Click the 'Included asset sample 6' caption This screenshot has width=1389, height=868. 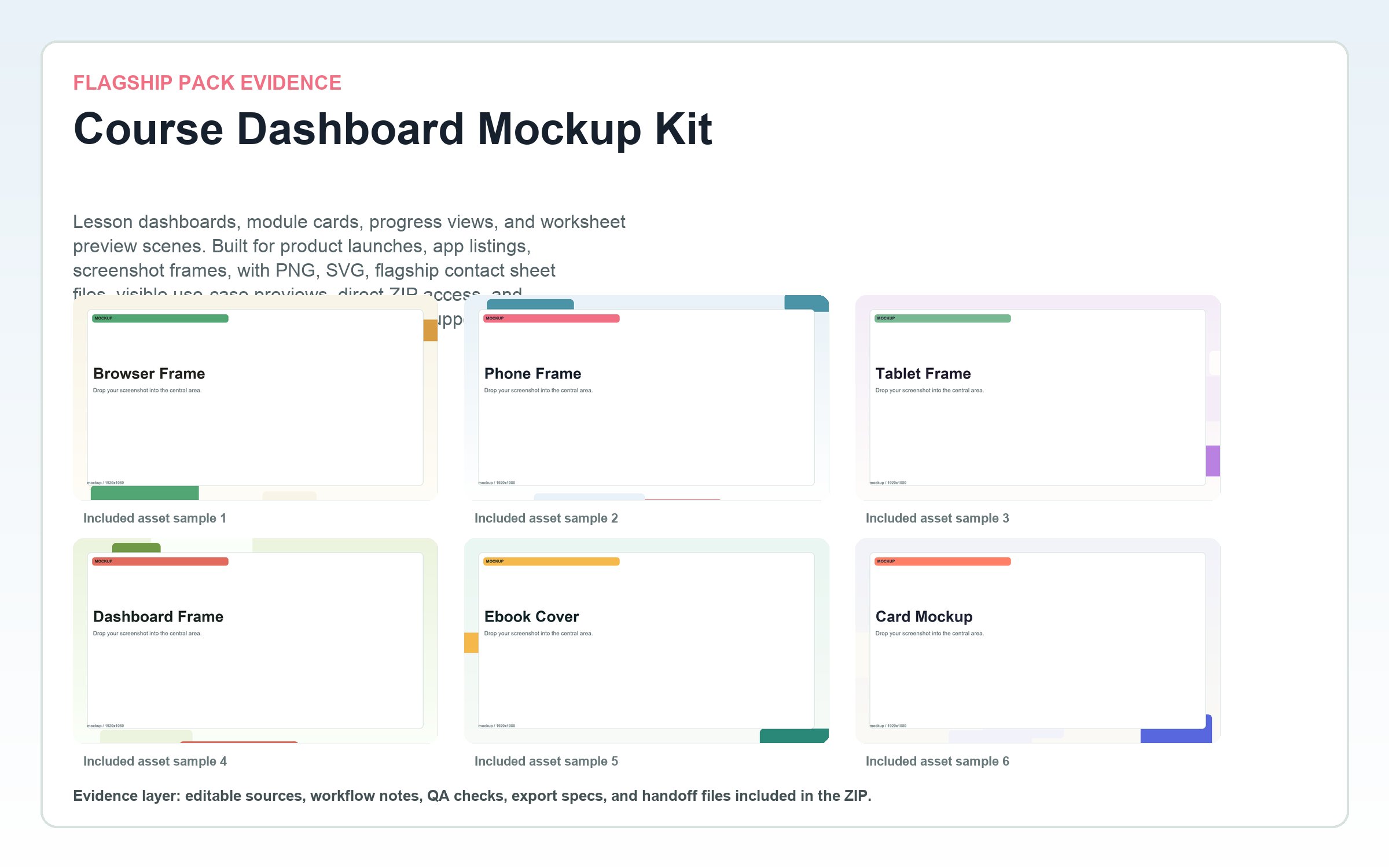point(938,762)
